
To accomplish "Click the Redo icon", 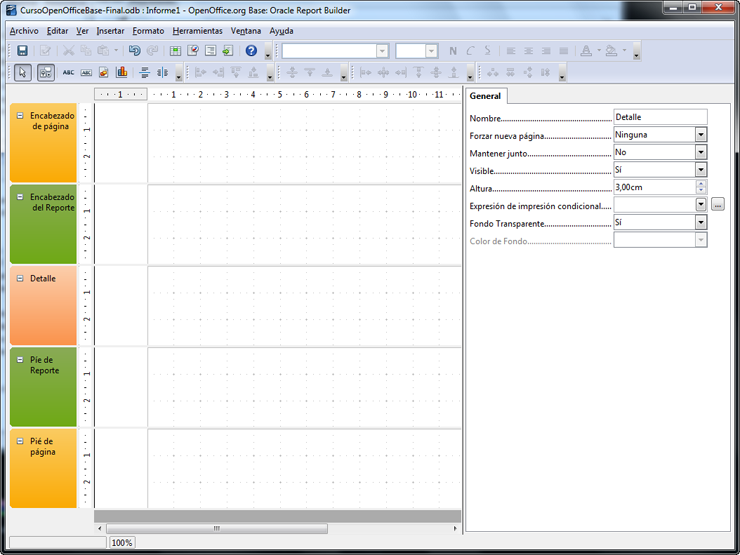I will pos(152,50).
